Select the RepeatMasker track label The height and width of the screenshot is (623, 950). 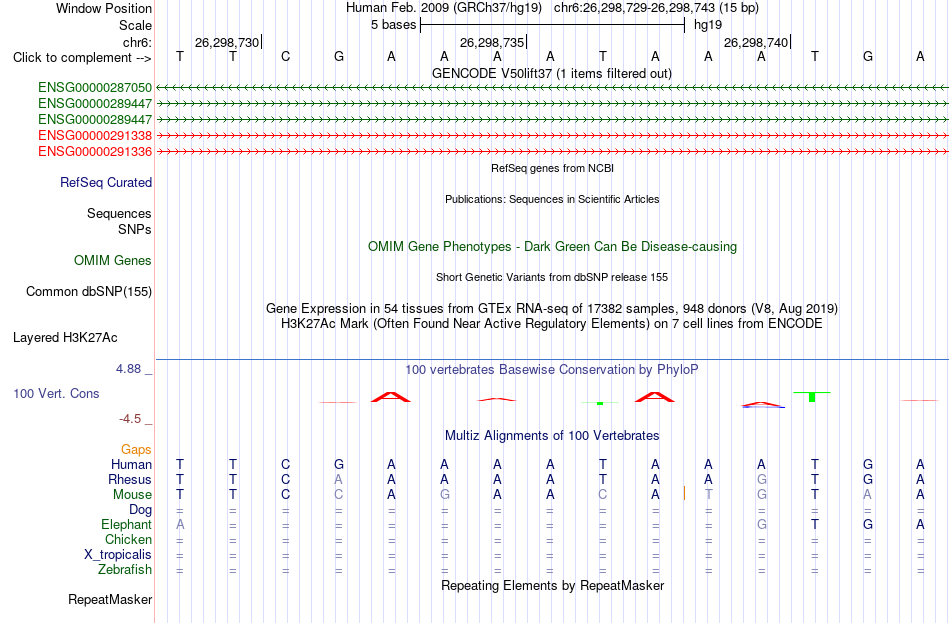(x=110, y=600)
